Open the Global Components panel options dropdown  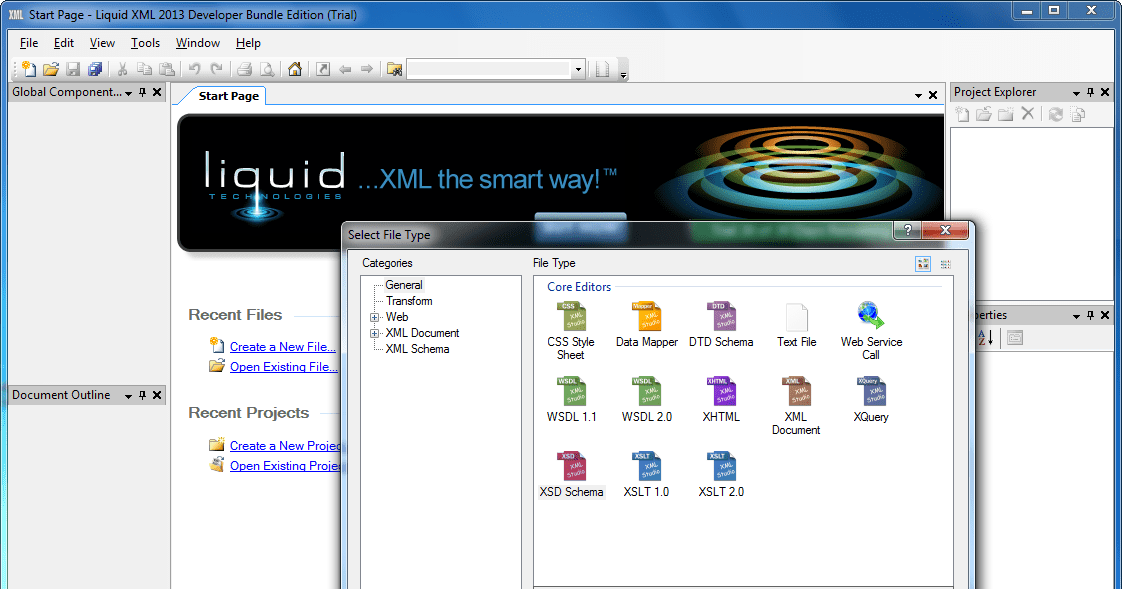click(128, 93)
